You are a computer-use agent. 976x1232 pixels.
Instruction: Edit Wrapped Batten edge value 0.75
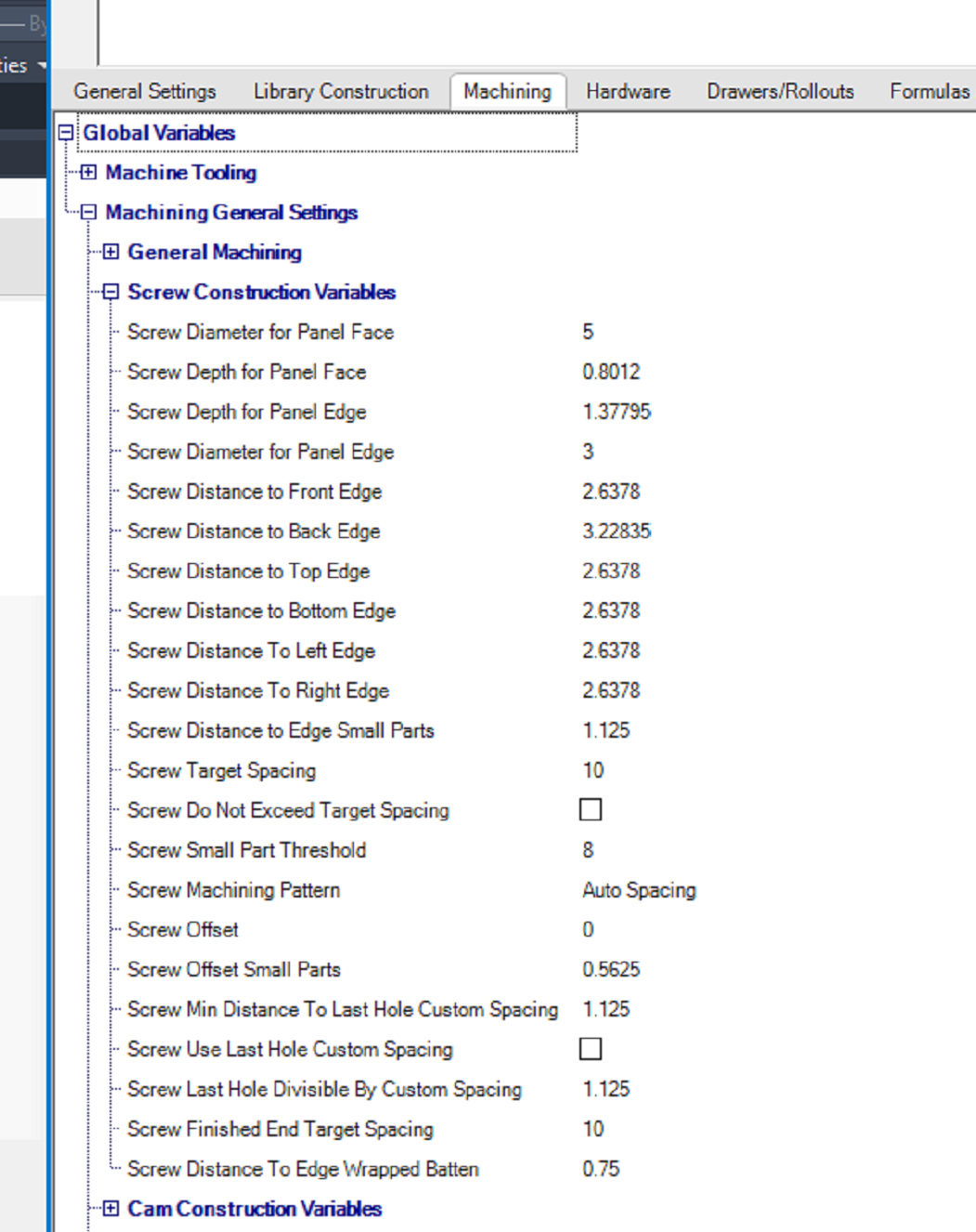coord(601,1169)
